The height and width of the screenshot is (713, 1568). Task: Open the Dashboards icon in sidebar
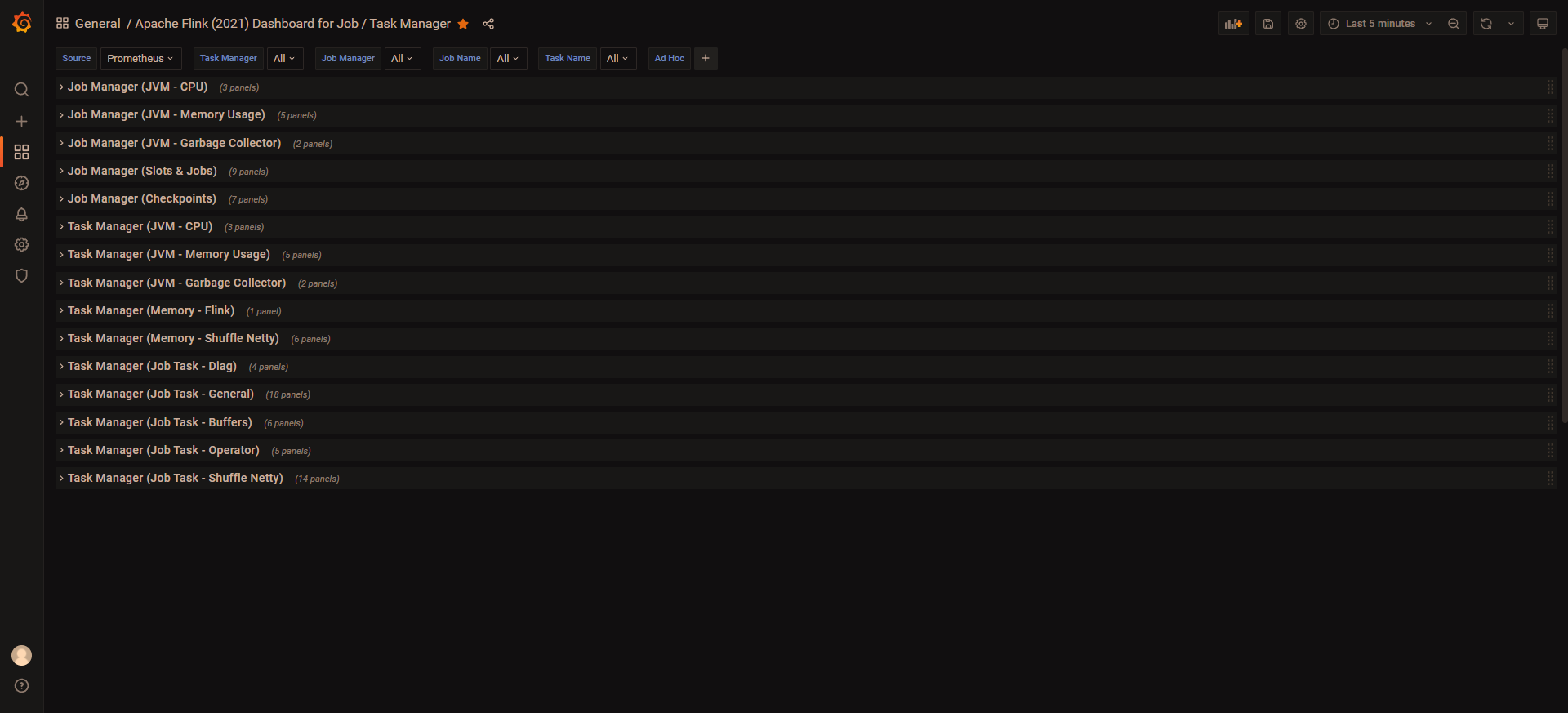[x=22, y=152]
